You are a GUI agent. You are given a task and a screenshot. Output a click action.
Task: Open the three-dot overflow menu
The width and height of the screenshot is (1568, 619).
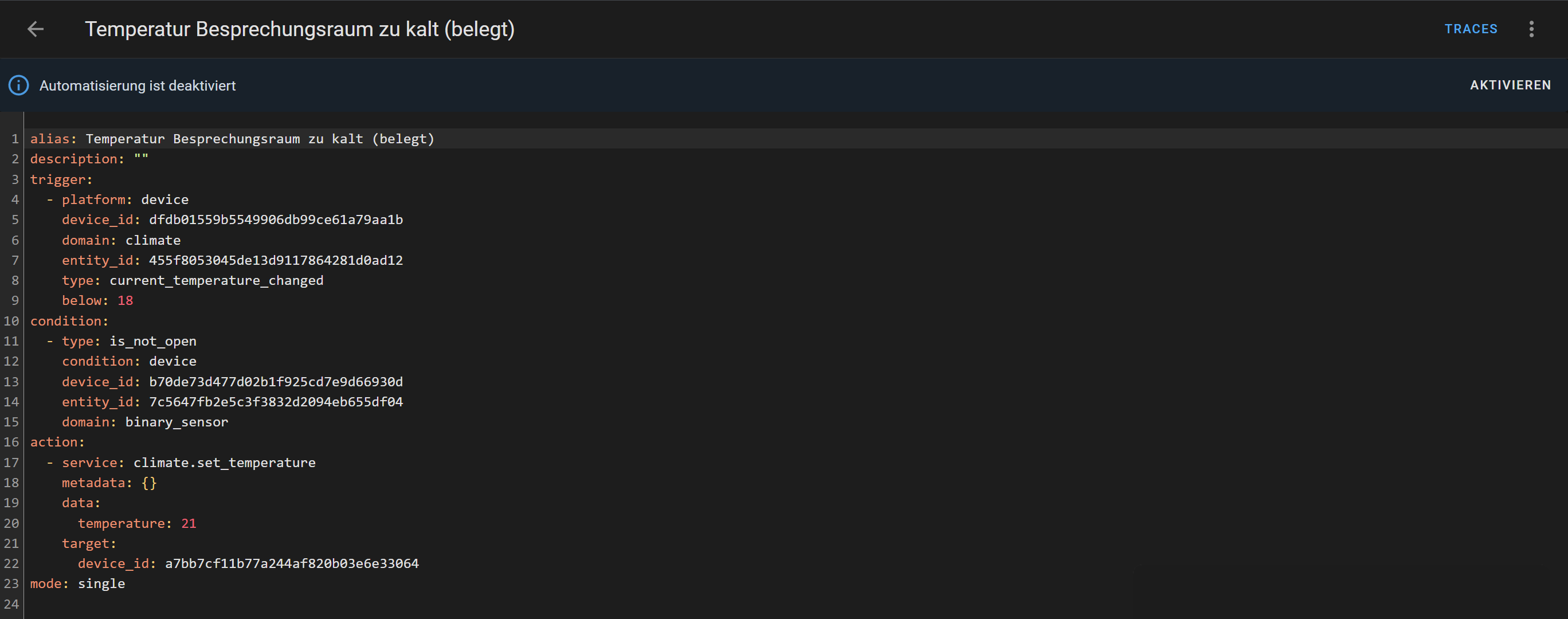[1531, 29]
